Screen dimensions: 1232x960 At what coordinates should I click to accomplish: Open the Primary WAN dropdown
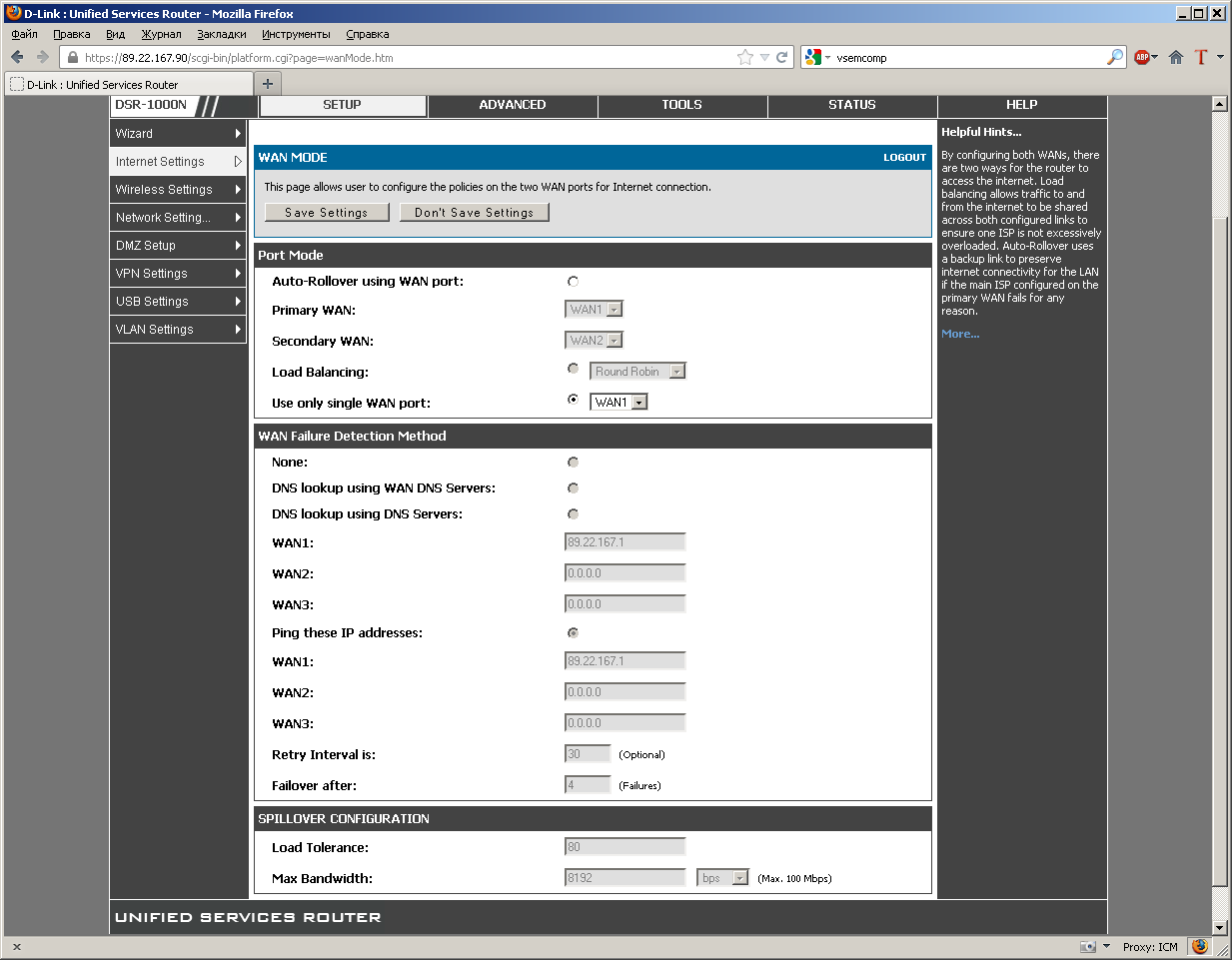[594, 310]
